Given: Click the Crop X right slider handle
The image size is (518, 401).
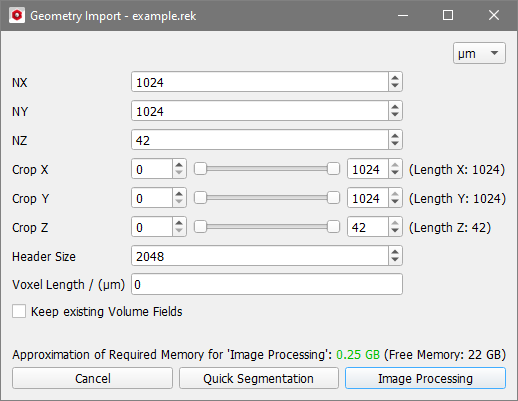Looking at the screenshot, I should [333, 169].
